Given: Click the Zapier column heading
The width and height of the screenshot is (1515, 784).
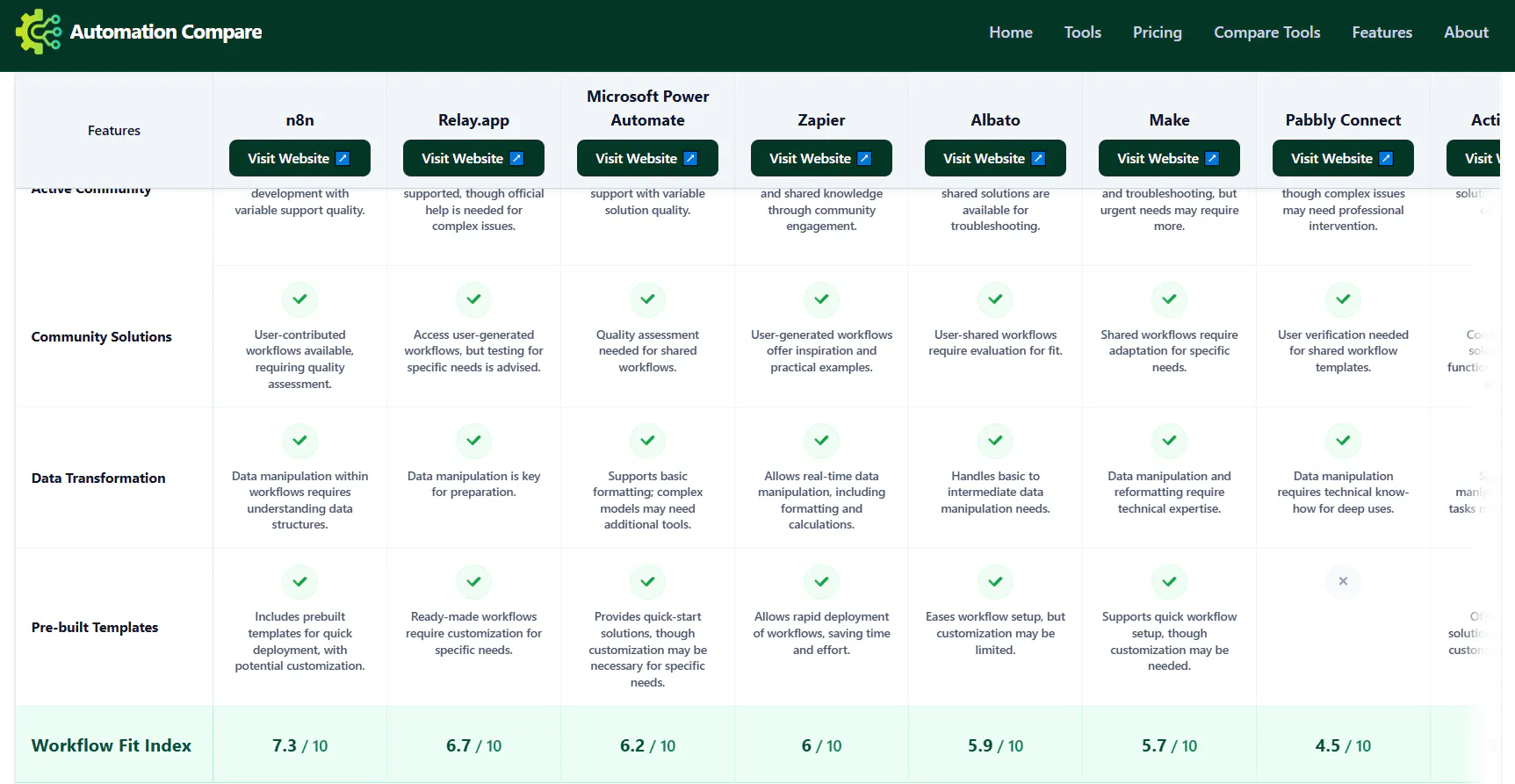Looking at the screenshot, I should (x=821, y=120).
